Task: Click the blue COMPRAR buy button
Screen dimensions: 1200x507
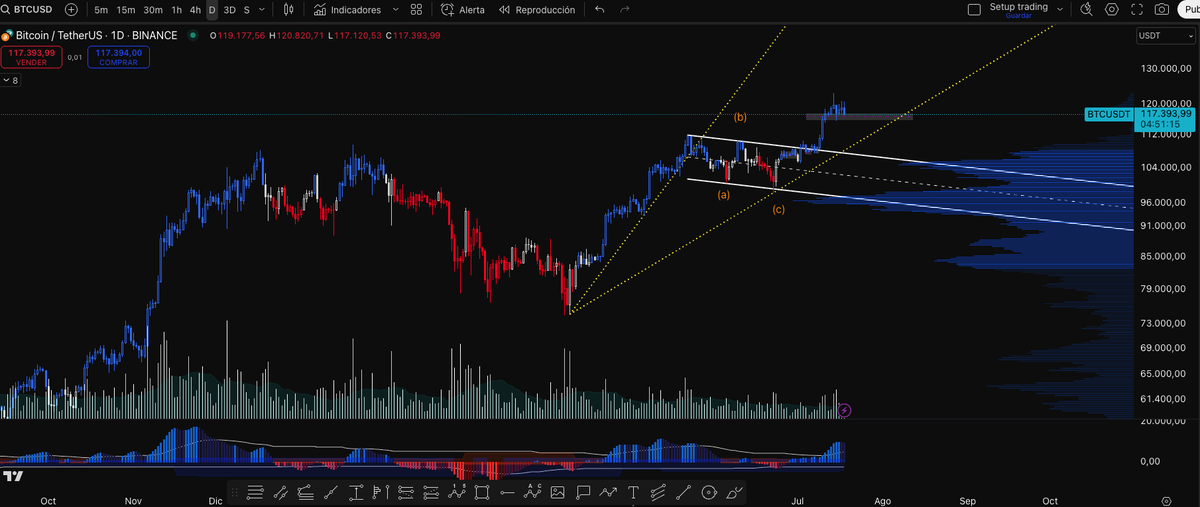Action: coord(118,57)
